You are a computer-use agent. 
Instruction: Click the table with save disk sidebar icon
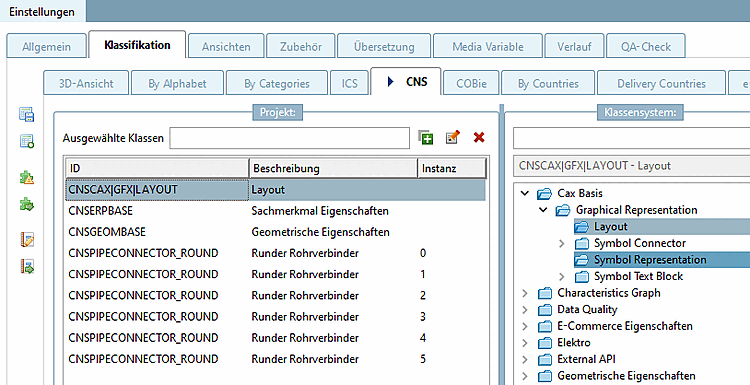[27, 114]
